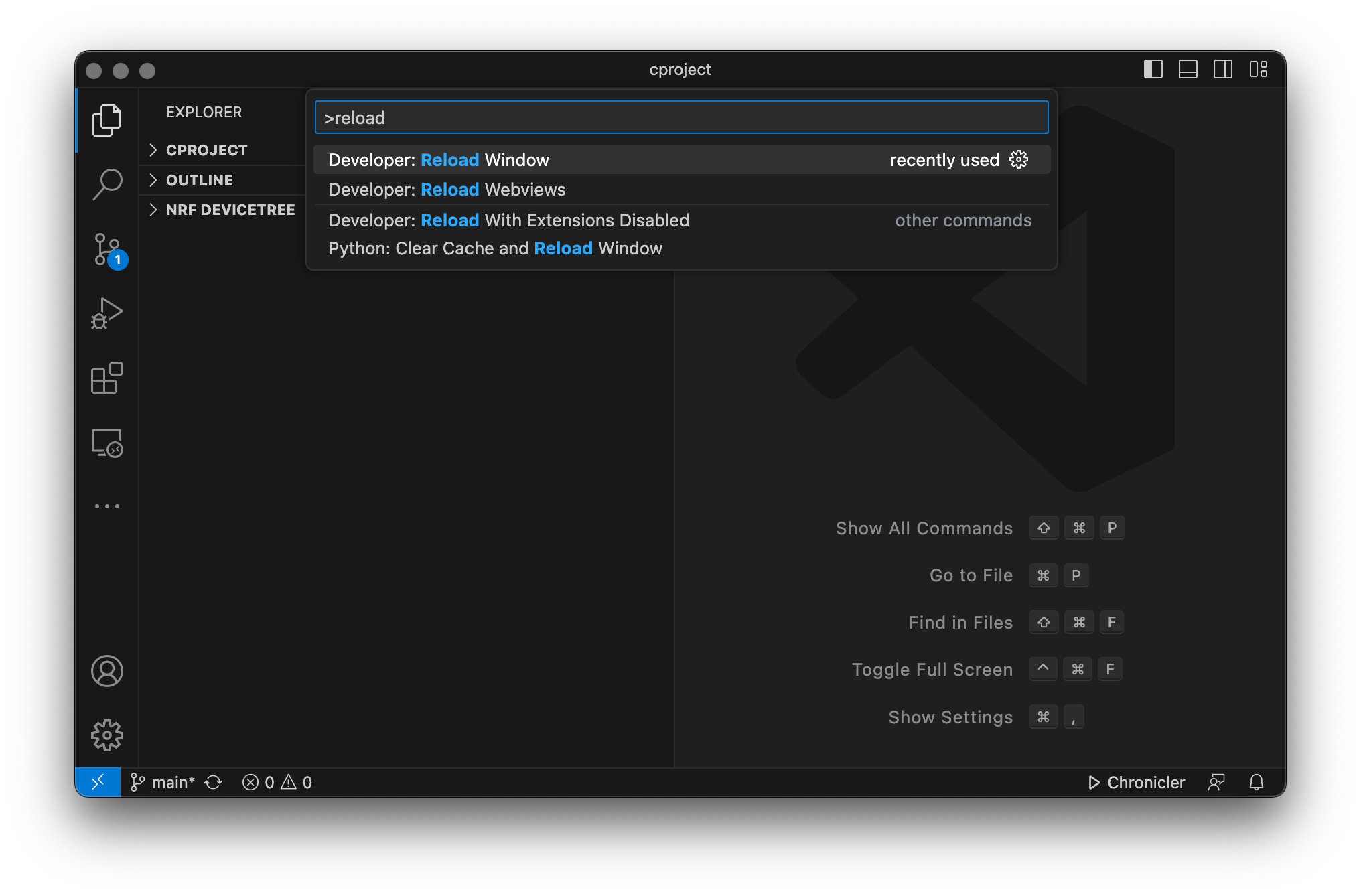Open the Manage gear in activity bar
This screenshot has width=1361, height=896.
[x=107, y=735]
